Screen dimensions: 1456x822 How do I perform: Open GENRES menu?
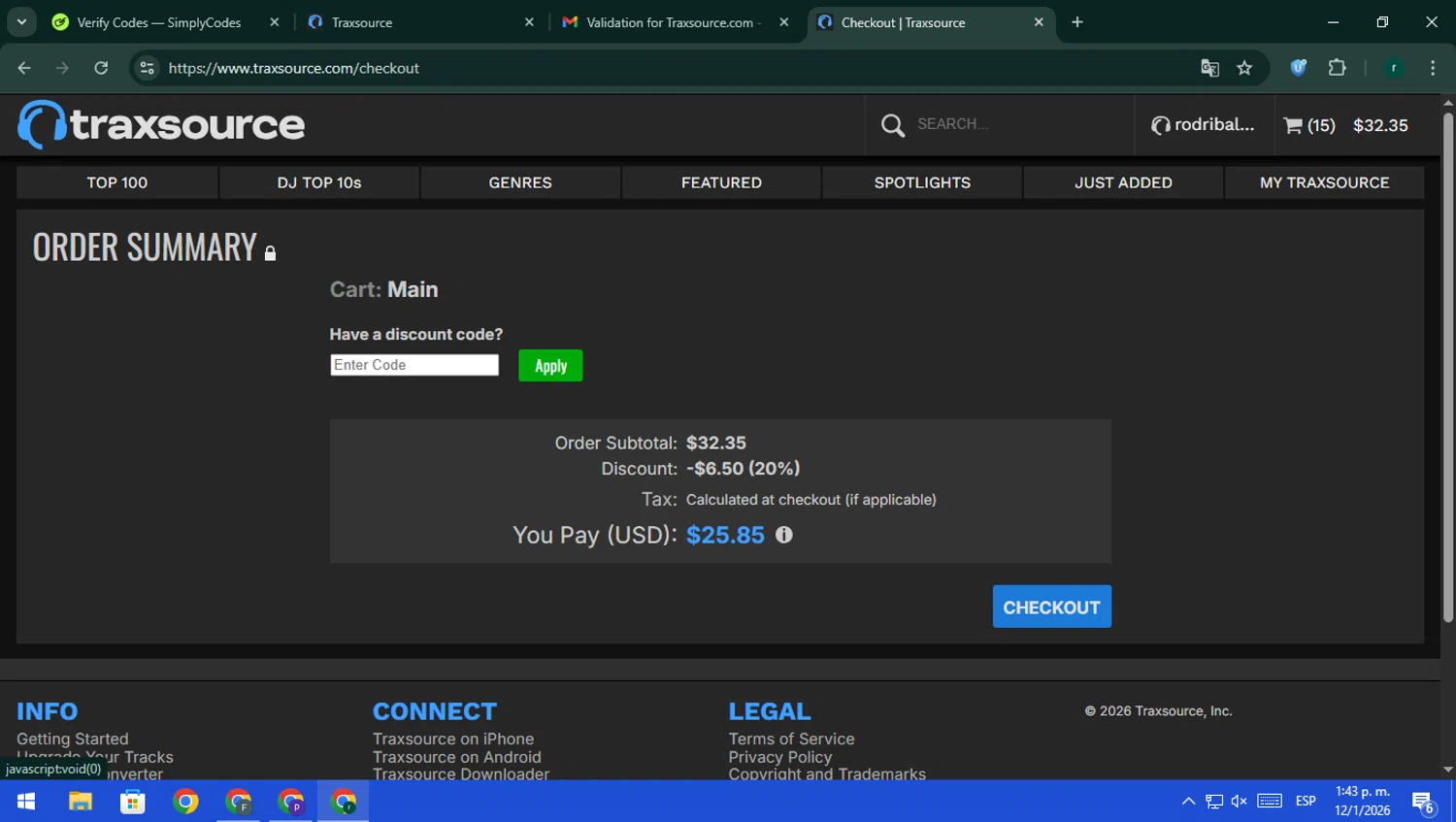pyautogui.click(x=520, y=182)
